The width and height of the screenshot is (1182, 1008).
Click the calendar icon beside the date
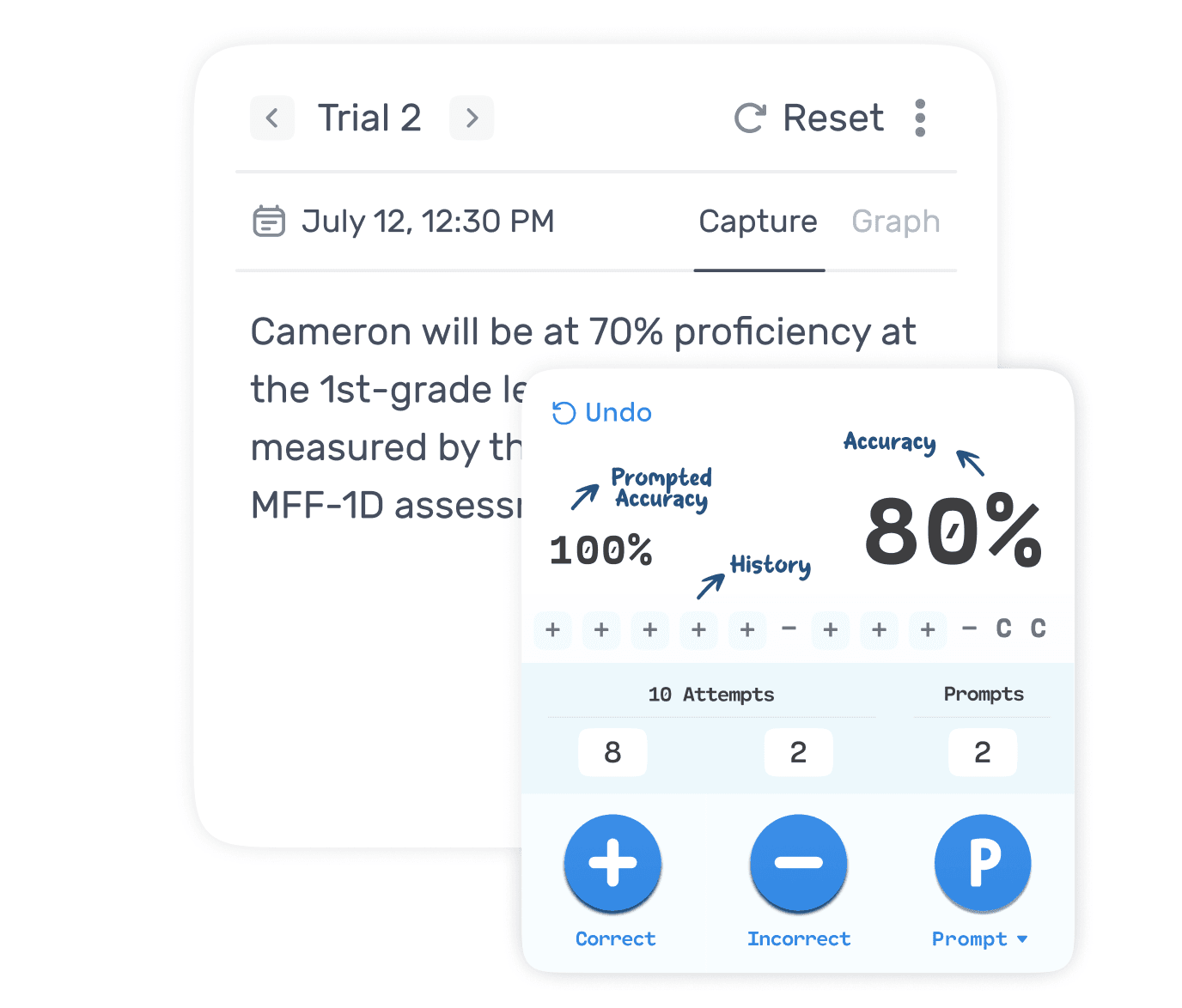pyautogui.click(x=269, y=222)
